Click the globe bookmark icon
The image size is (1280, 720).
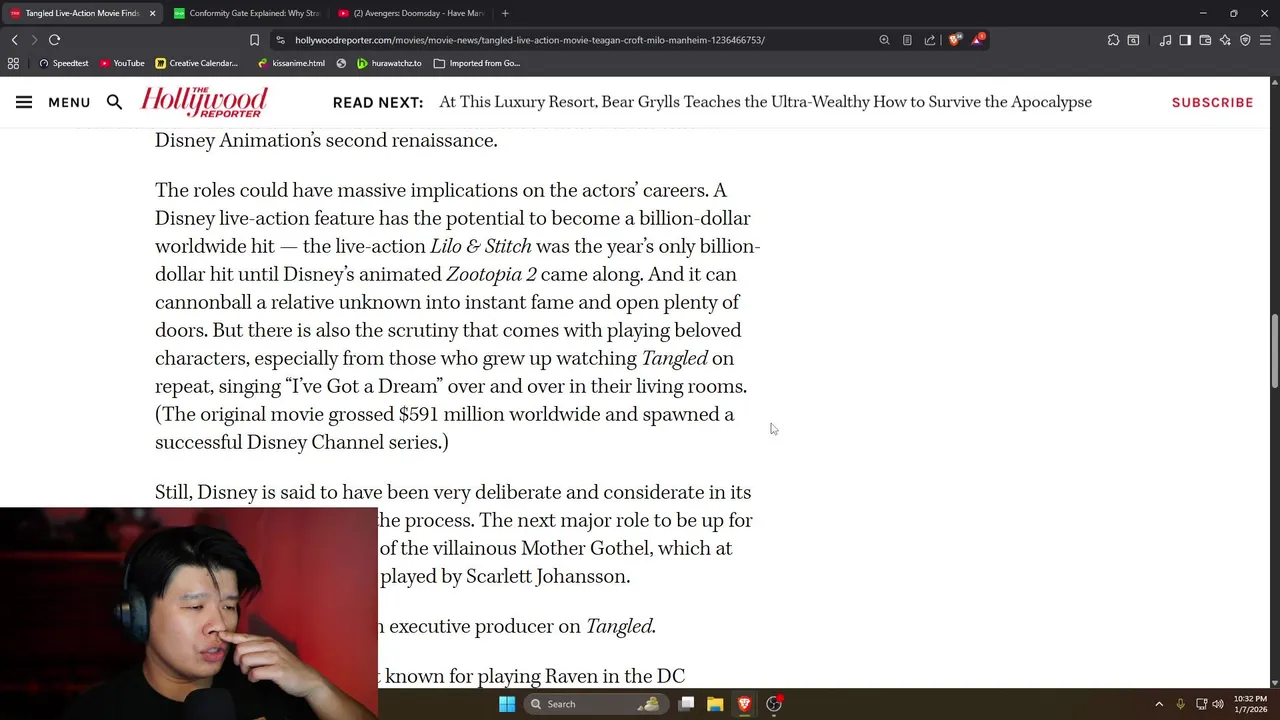point(341,63)
